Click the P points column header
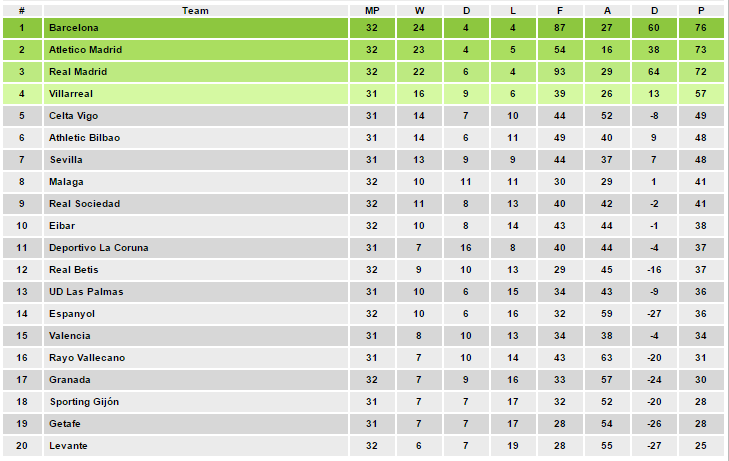The height and width of the screenshot is (461, 729). pyautogui.click(x=701, y=10)
